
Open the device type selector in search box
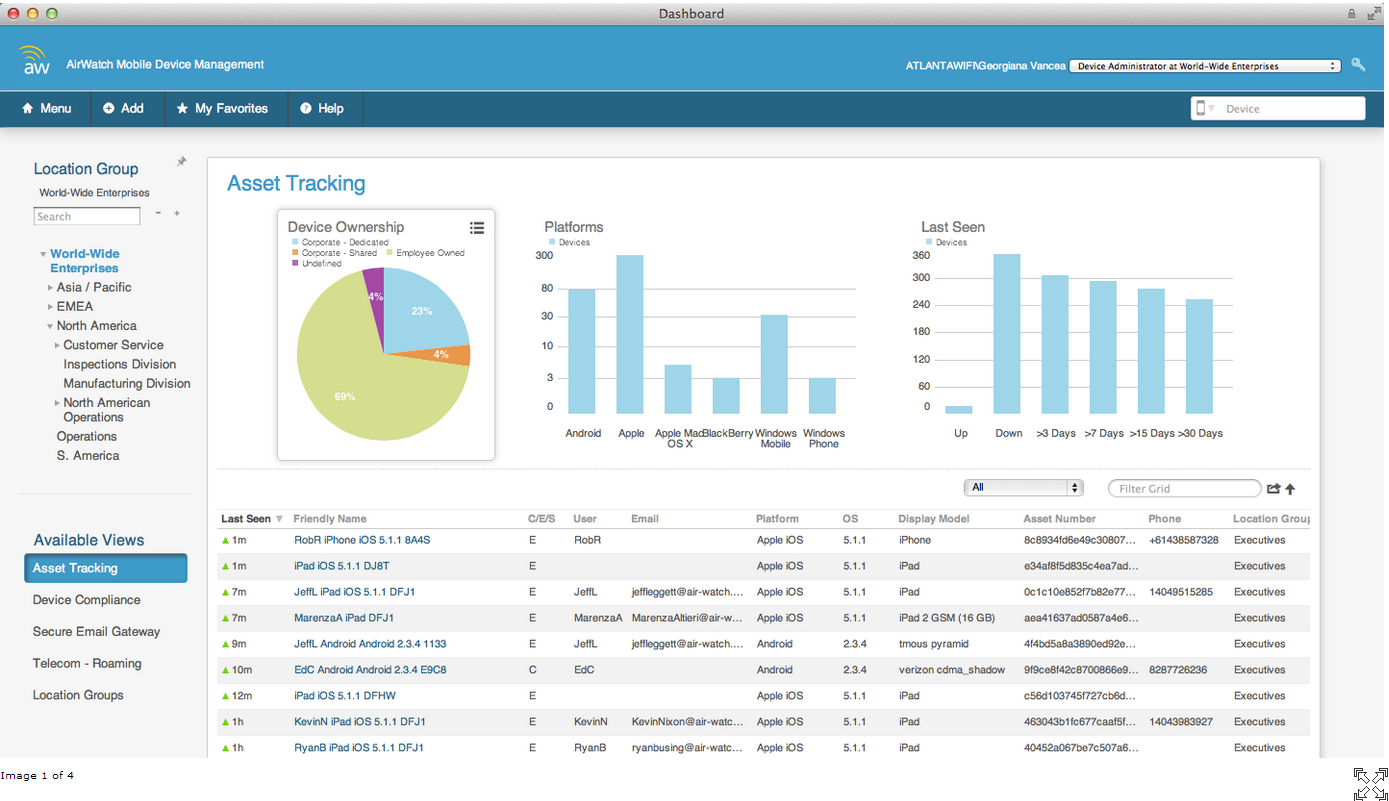1204,109
